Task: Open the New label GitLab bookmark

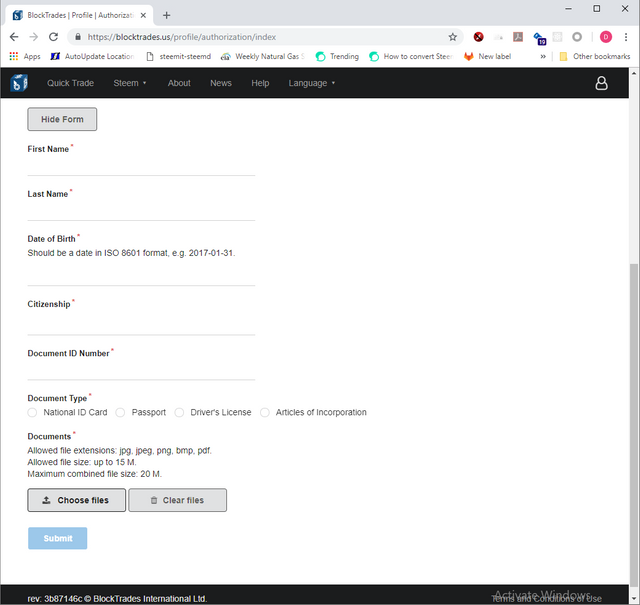Action: [487, 56]
